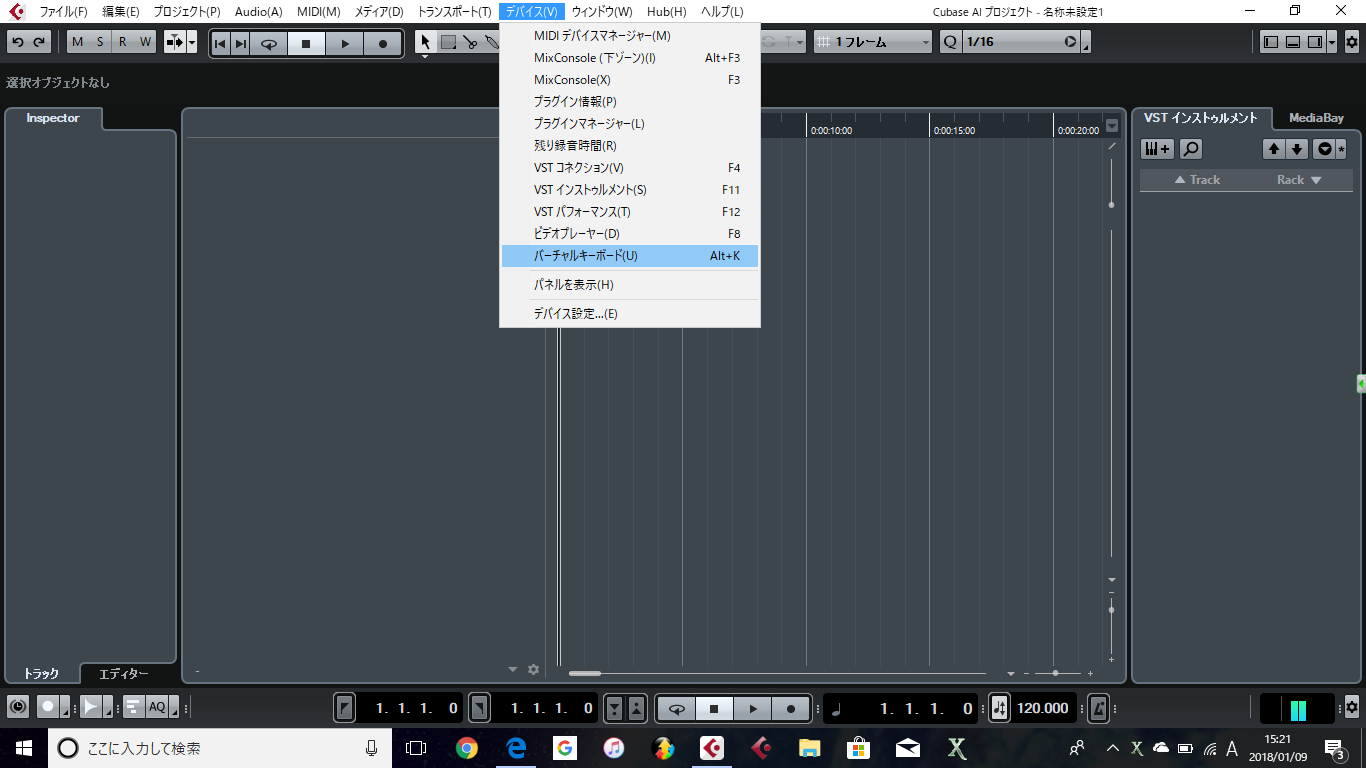Click the Undo arrow in the toolbar
Screen dimensions: 1366x768
[x=18, y=42]
